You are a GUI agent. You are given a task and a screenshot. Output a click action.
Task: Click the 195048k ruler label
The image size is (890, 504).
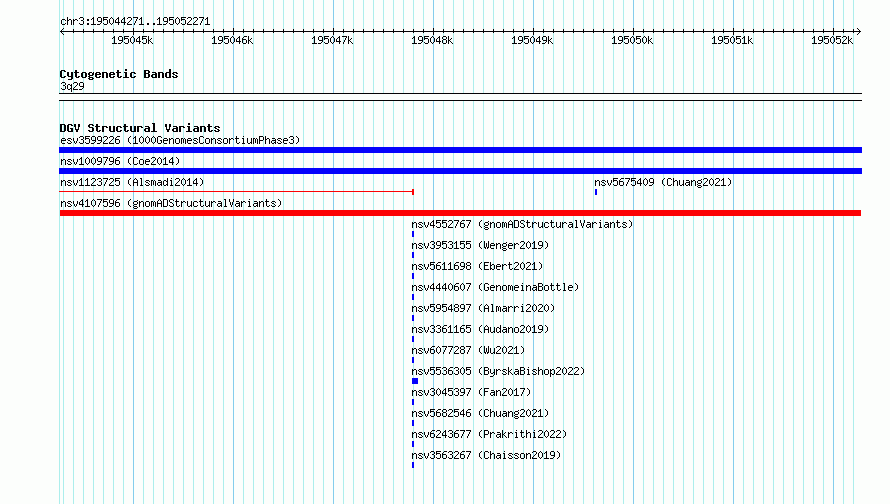point(432,40)
